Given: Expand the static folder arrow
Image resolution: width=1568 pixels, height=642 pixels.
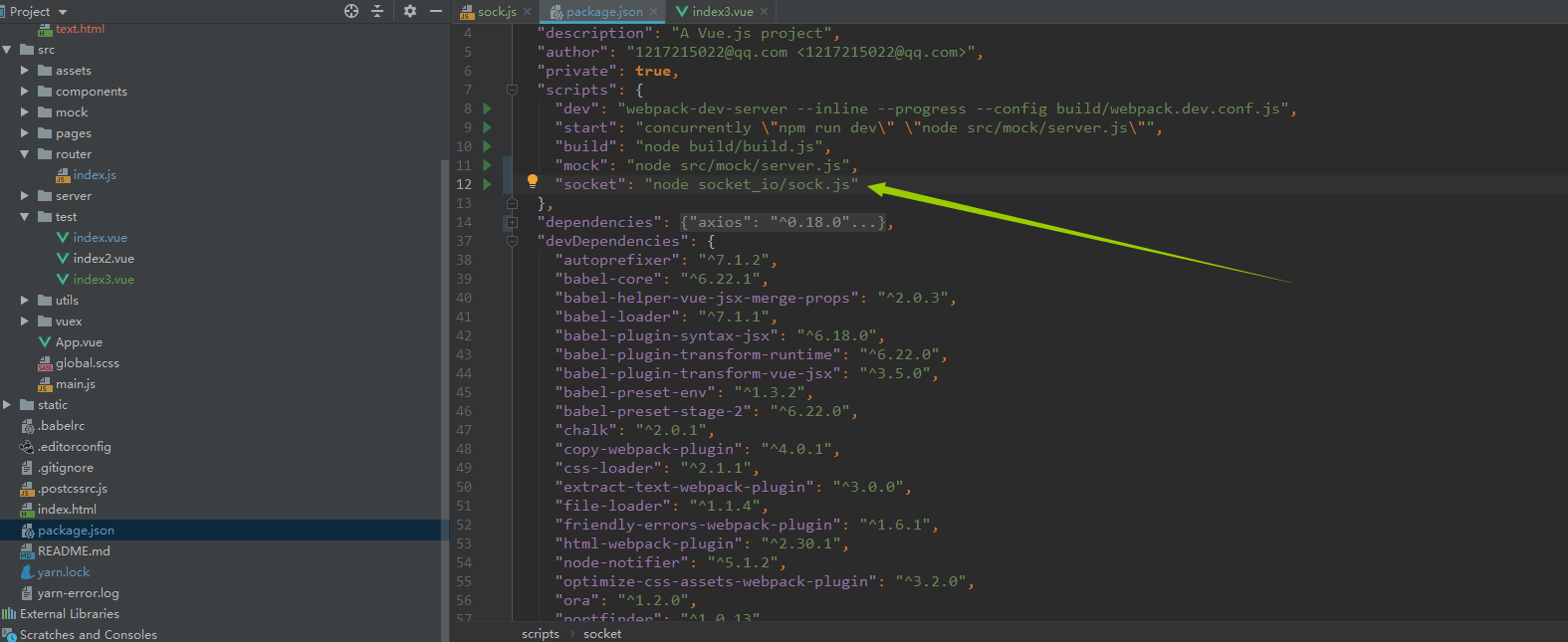Looking at the screenshot, I should pos(7,405).
